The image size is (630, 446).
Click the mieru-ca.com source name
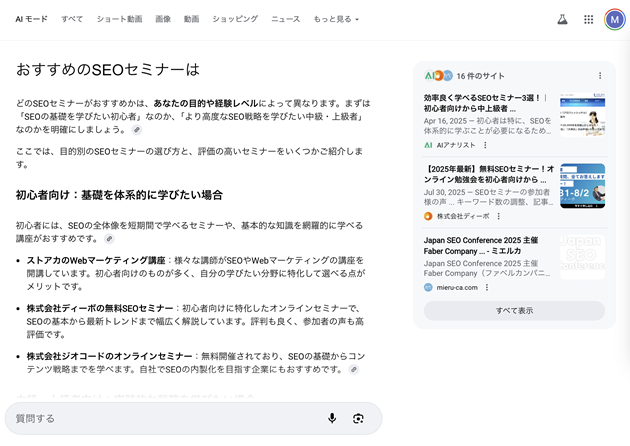457,287
